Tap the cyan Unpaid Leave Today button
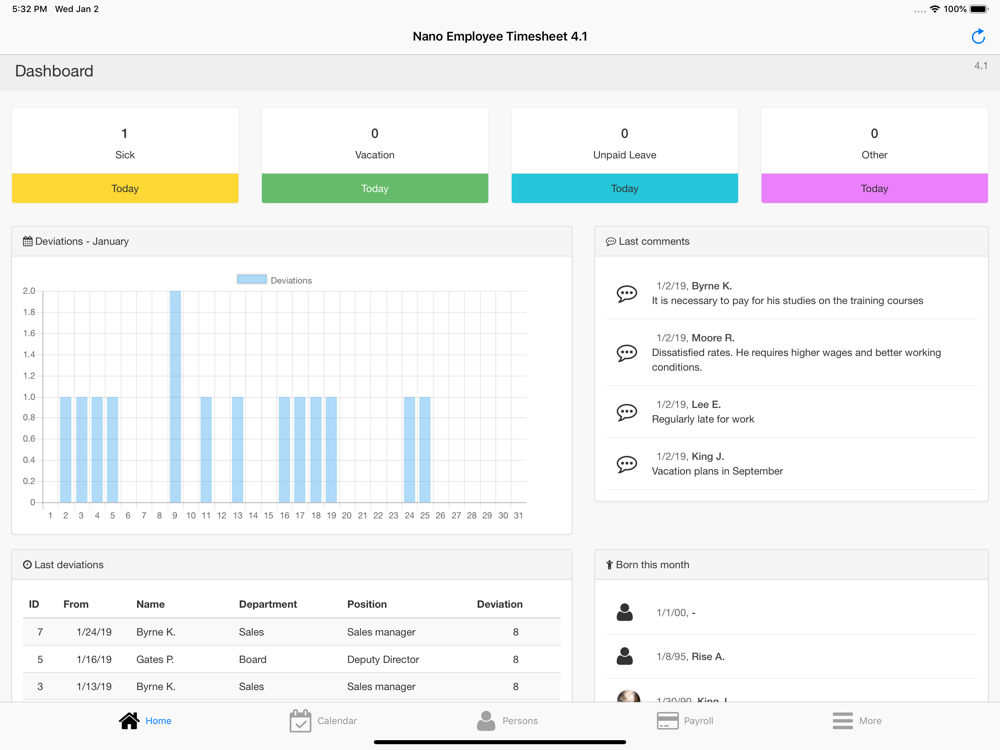The width and height of the screenshot is (1000, 750). pyautogui.click(x=624, y=188)
